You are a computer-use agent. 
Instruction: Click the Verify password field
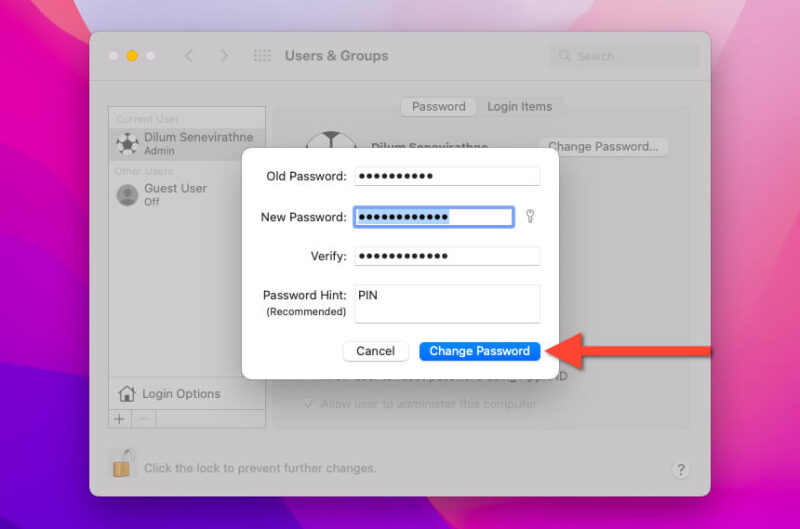tap(446, 256)
